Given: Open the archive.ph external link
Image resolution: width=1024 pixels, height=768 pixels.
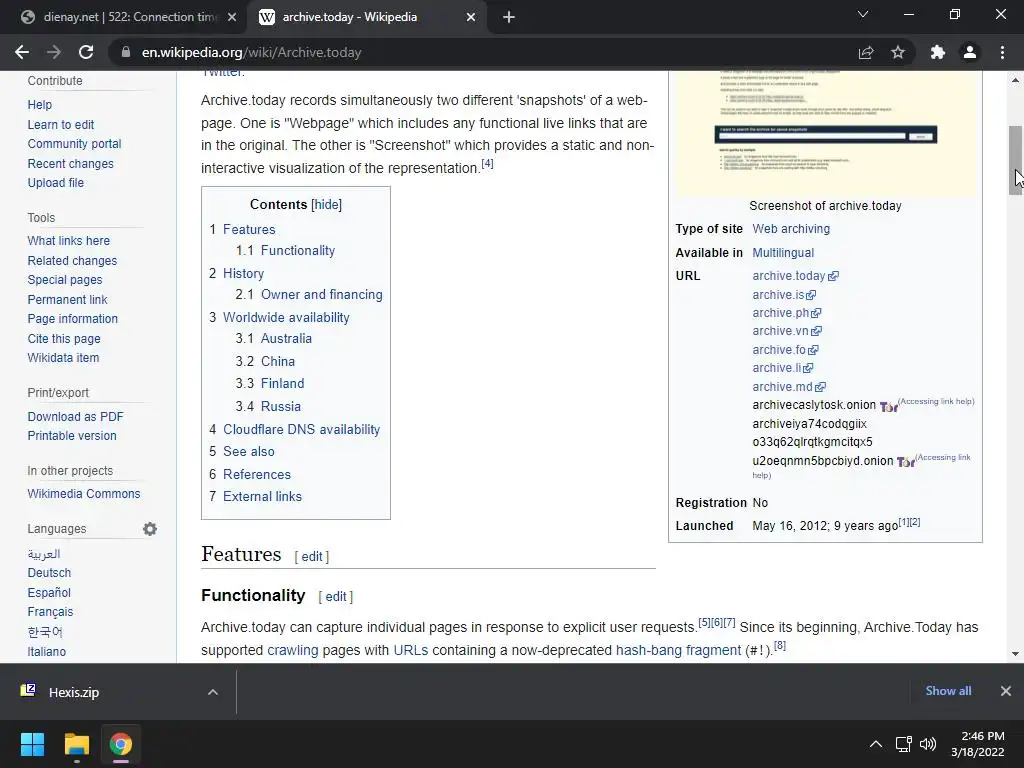Looking at the screenshot, I should [786, 313].
